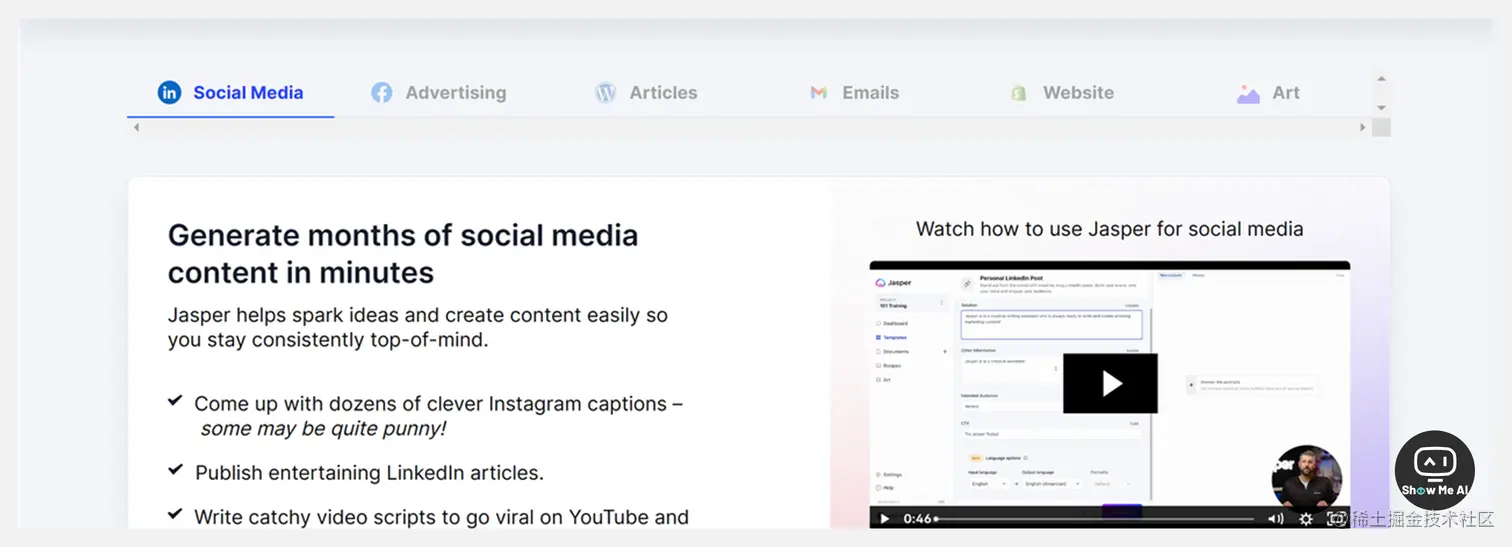This screenshot has width=1512, height=547.
Task: Click the Facebook icon beside Advertising
Action: pos(381,93)
